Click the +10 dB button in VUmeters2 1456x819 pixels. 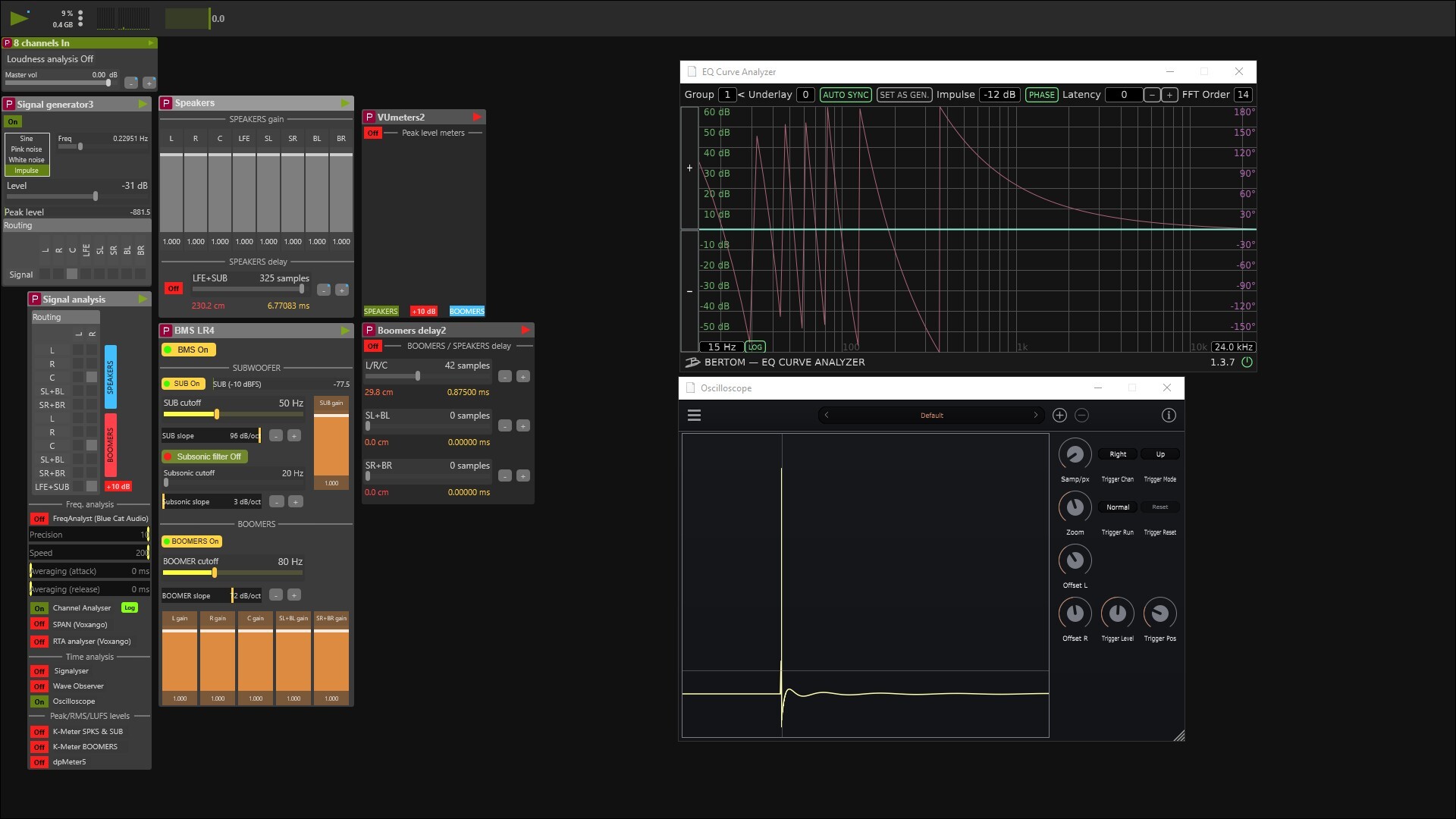(424, 311)
